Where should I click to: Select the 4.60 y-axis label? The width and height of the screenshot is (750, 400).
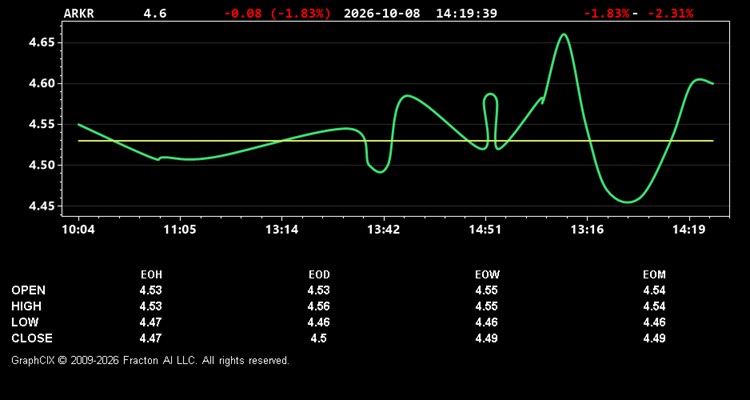tap(42, 84)
